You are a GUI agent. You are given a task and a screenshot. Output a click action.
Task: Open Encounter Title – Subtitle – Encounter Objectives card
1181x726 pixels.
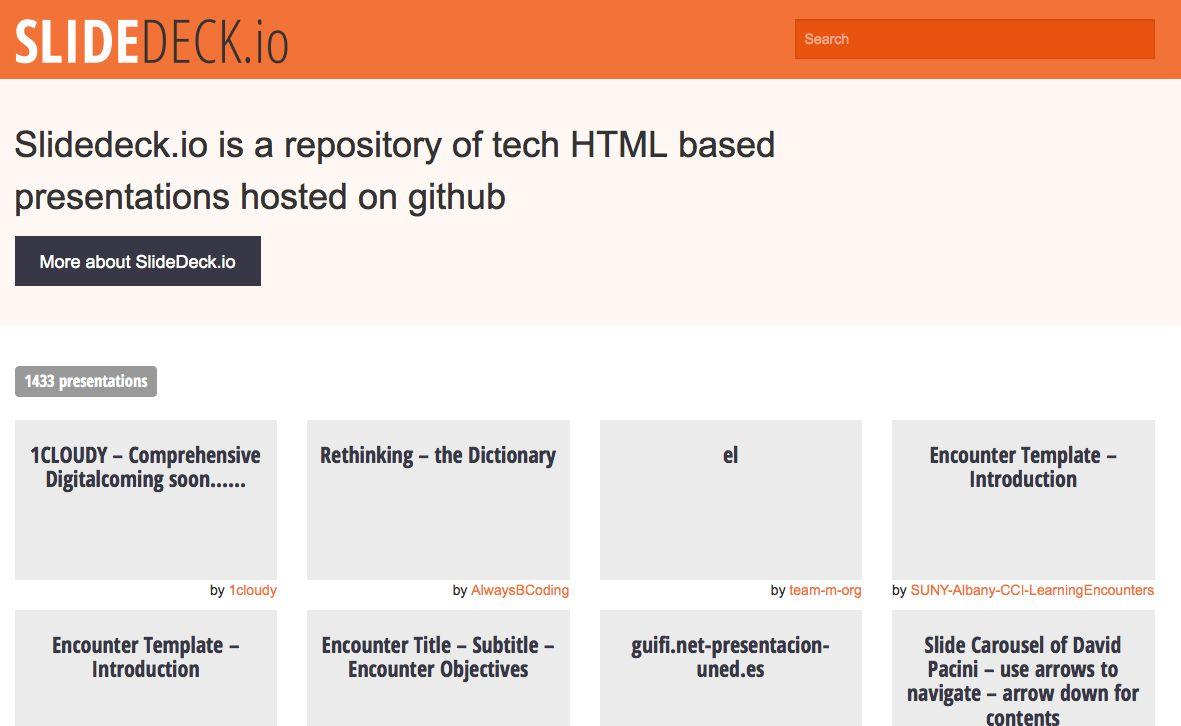point(438,668)
